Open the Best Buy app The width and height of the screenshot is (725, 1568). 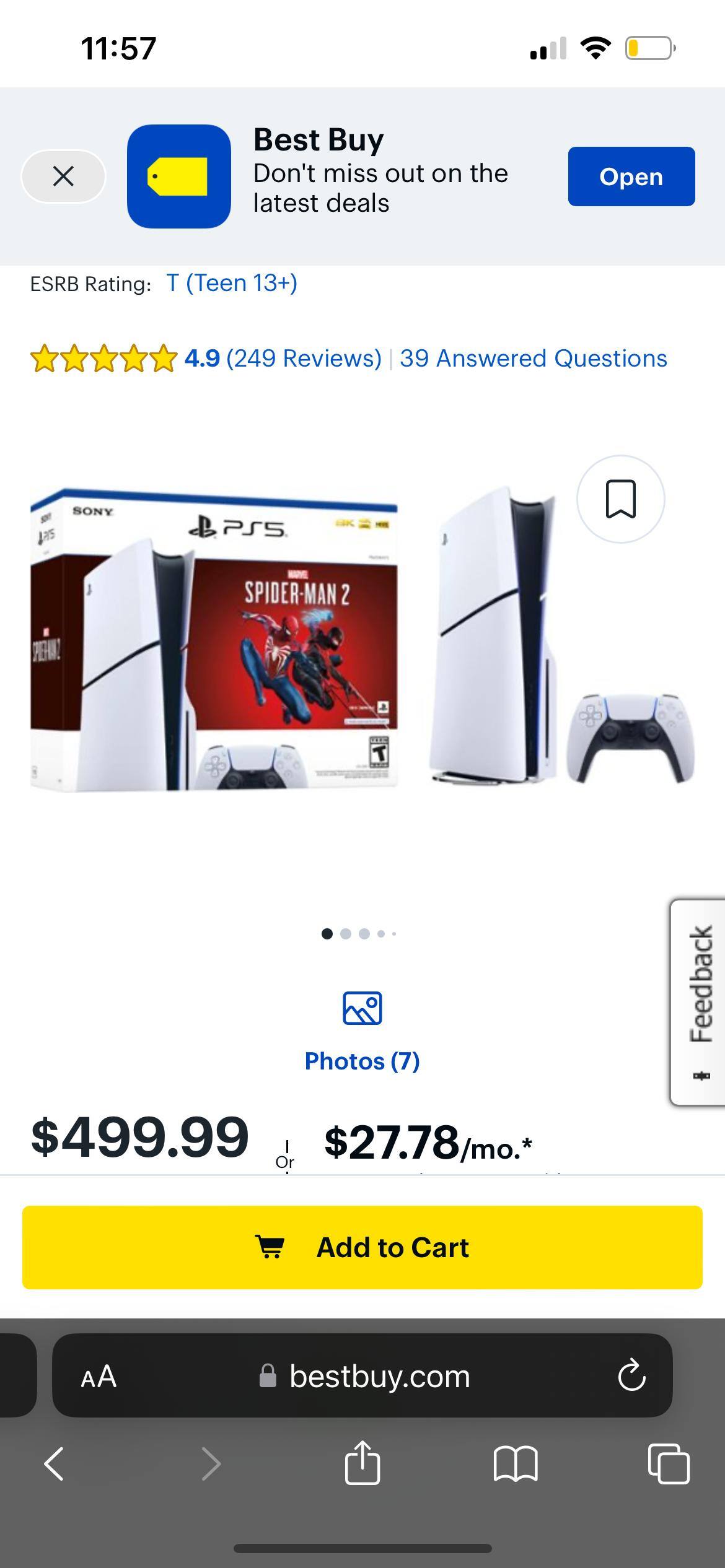631,176
